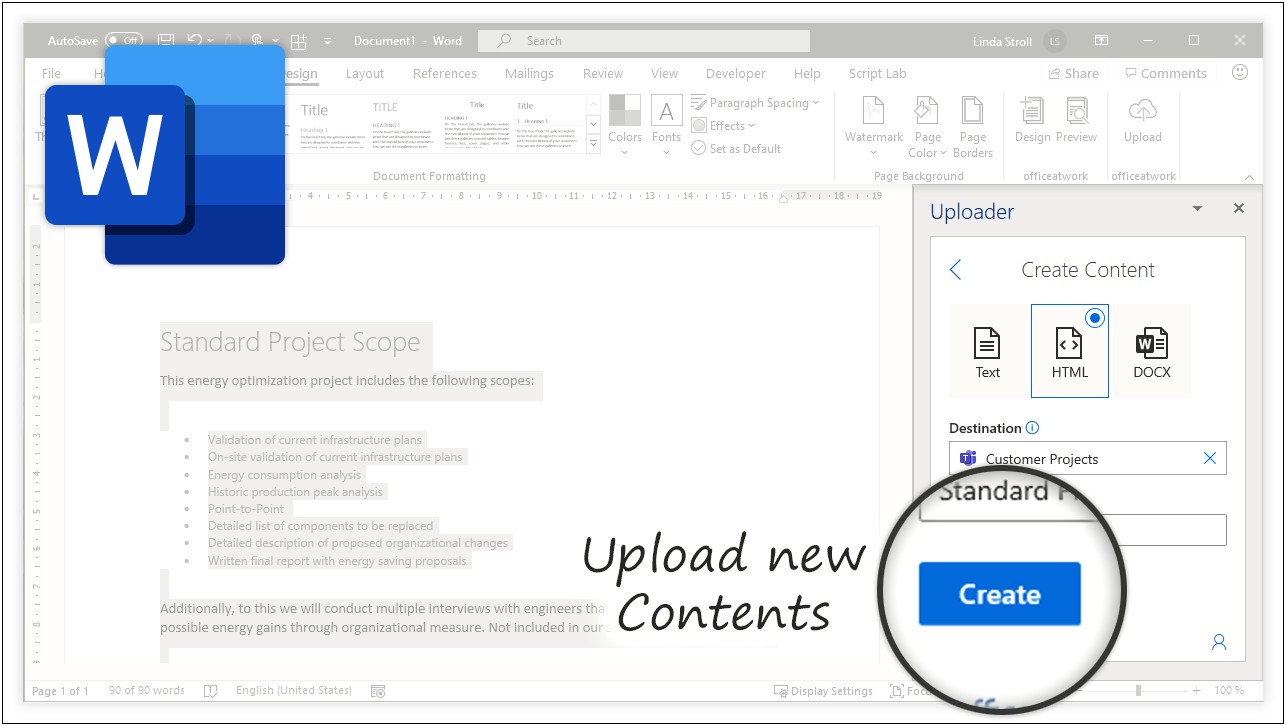Select the first Title style set thumbnail

[332, 124]
